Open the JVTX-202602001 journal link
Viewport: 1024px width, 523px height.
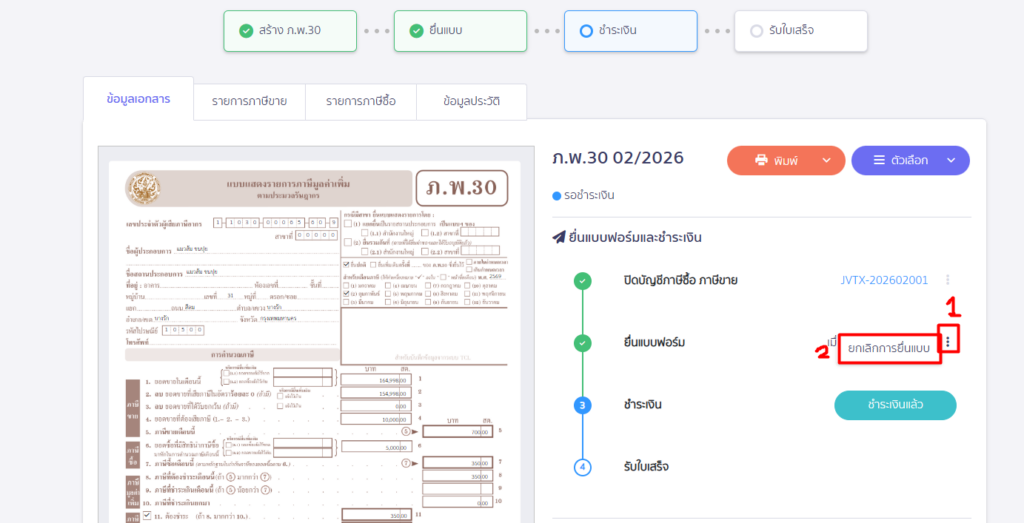[884, 281]
